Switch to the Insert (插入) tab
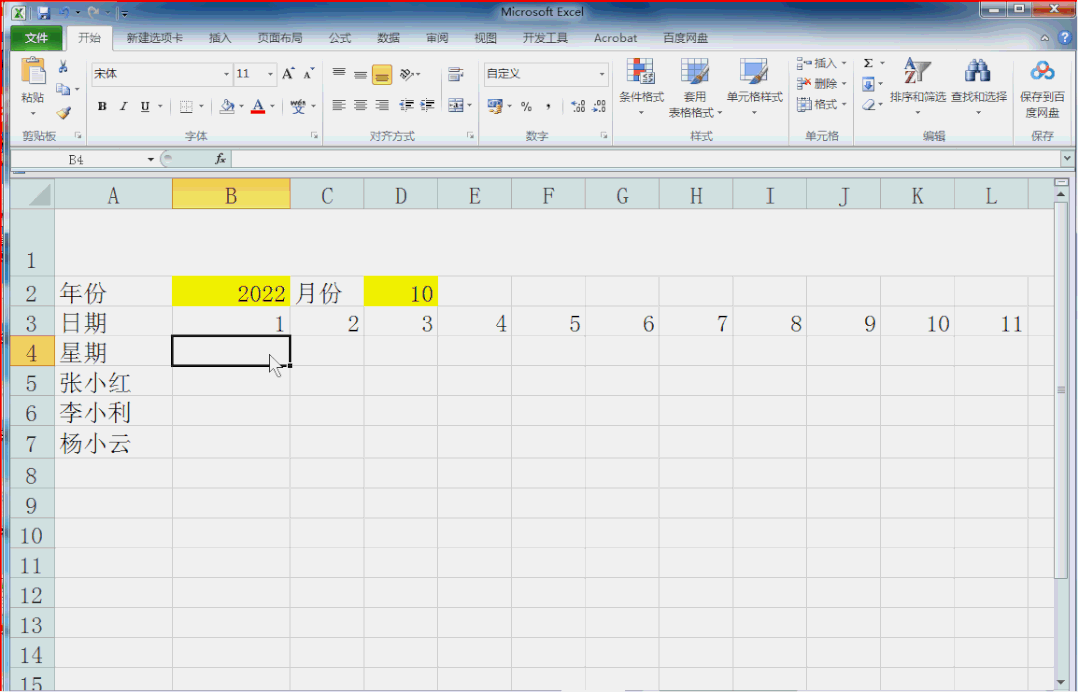 click(x=220, y=38)
